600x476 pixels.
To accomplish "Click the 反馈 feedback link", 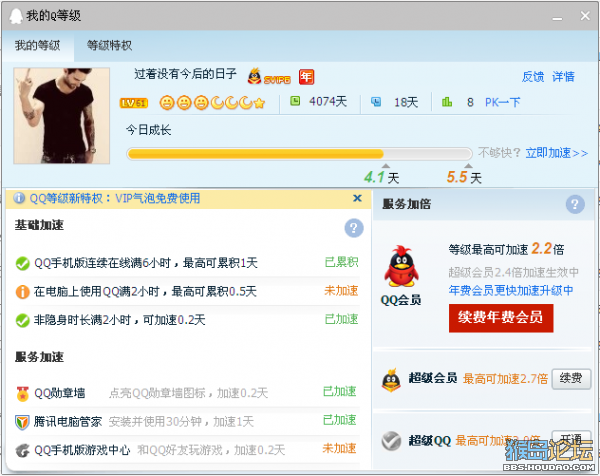I will (x=533, y=77).
